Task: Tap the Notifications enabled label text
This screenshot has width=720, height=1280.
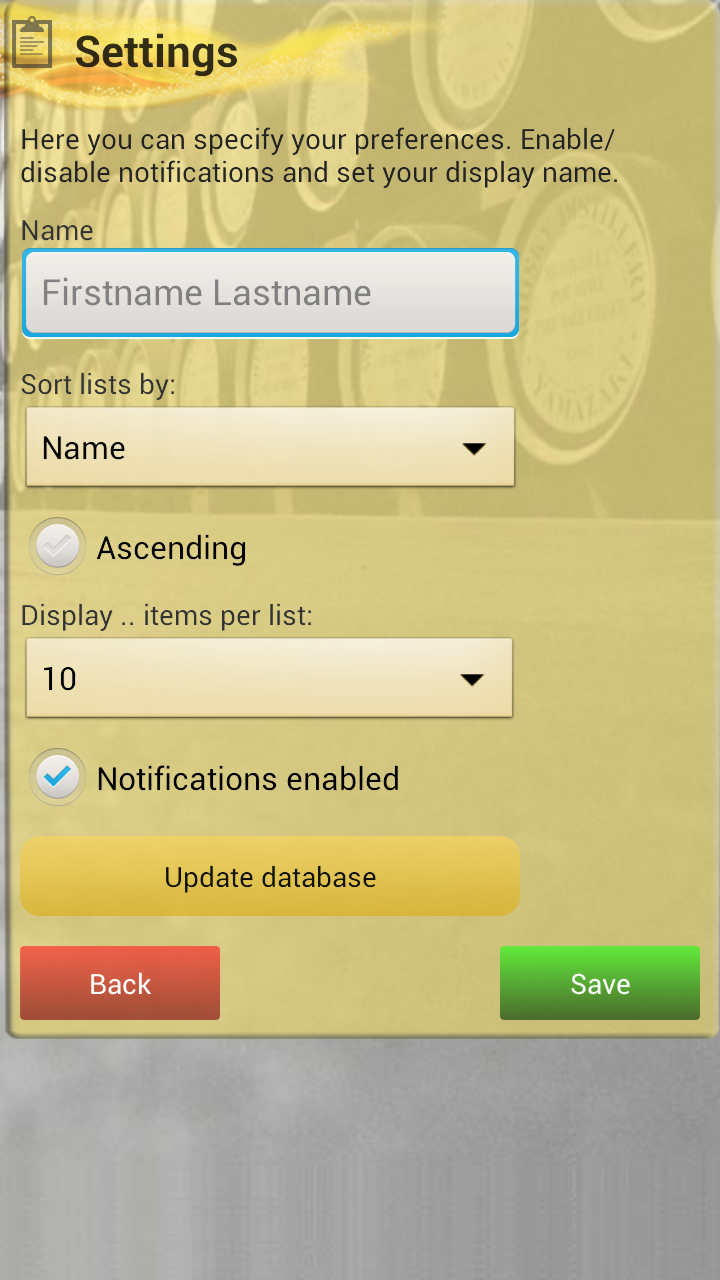Action: click(248, 779)
